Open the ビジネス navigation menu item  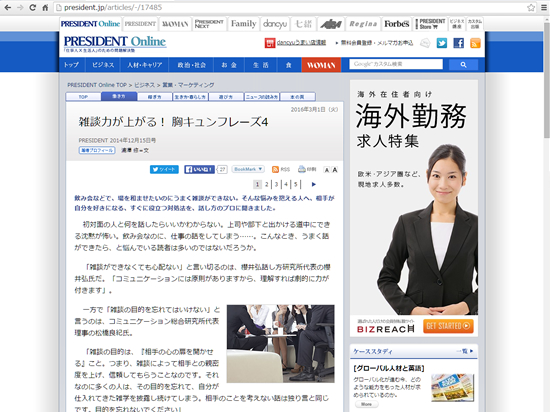click(x=103, y=65)
